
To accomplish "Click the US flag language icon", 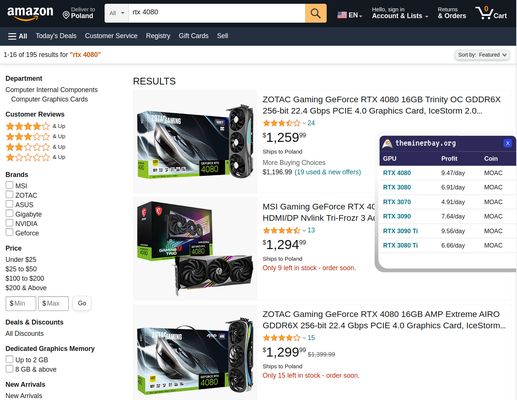I will [342, 15].
